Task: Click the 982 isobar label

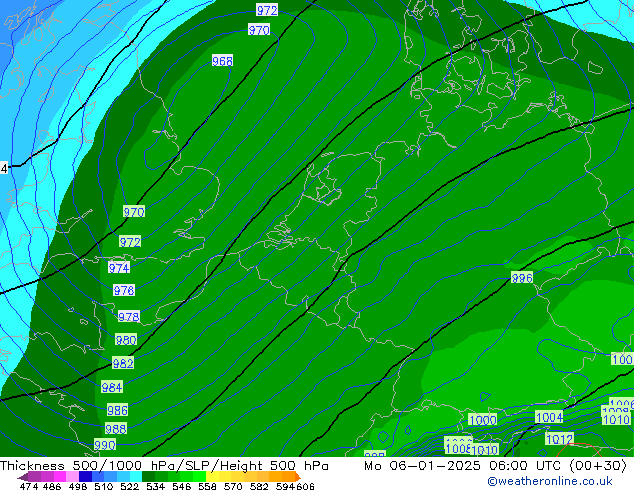Action: [x=123, y=363]
